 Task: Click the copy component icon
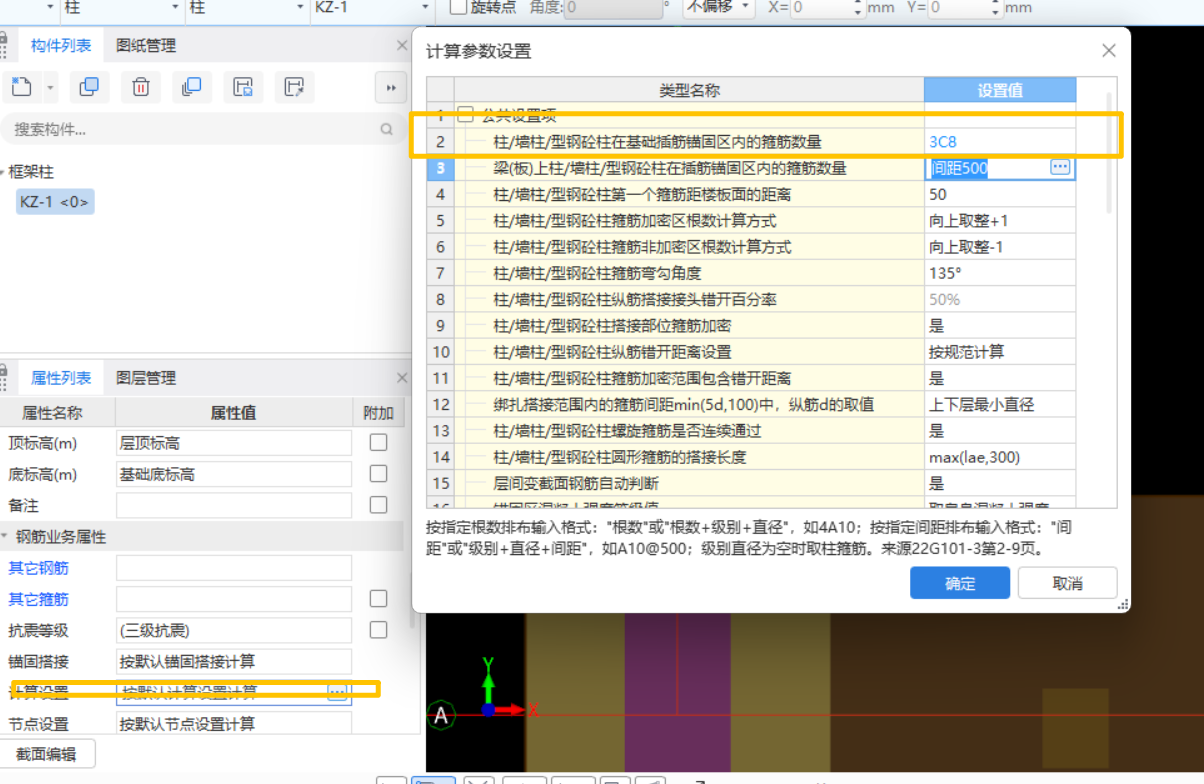(x=89, y=87)
